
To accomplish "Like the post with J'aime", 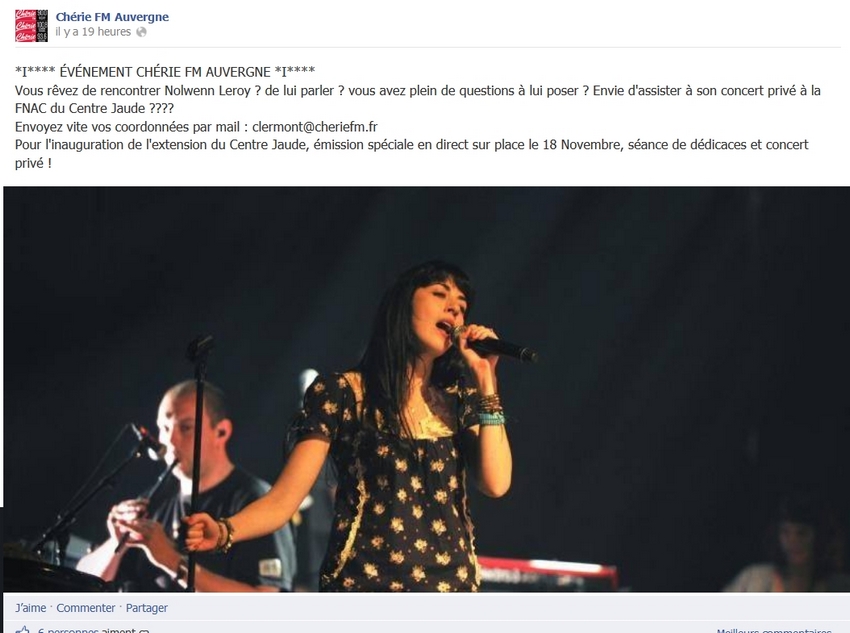I will click(x=31, y=608).
